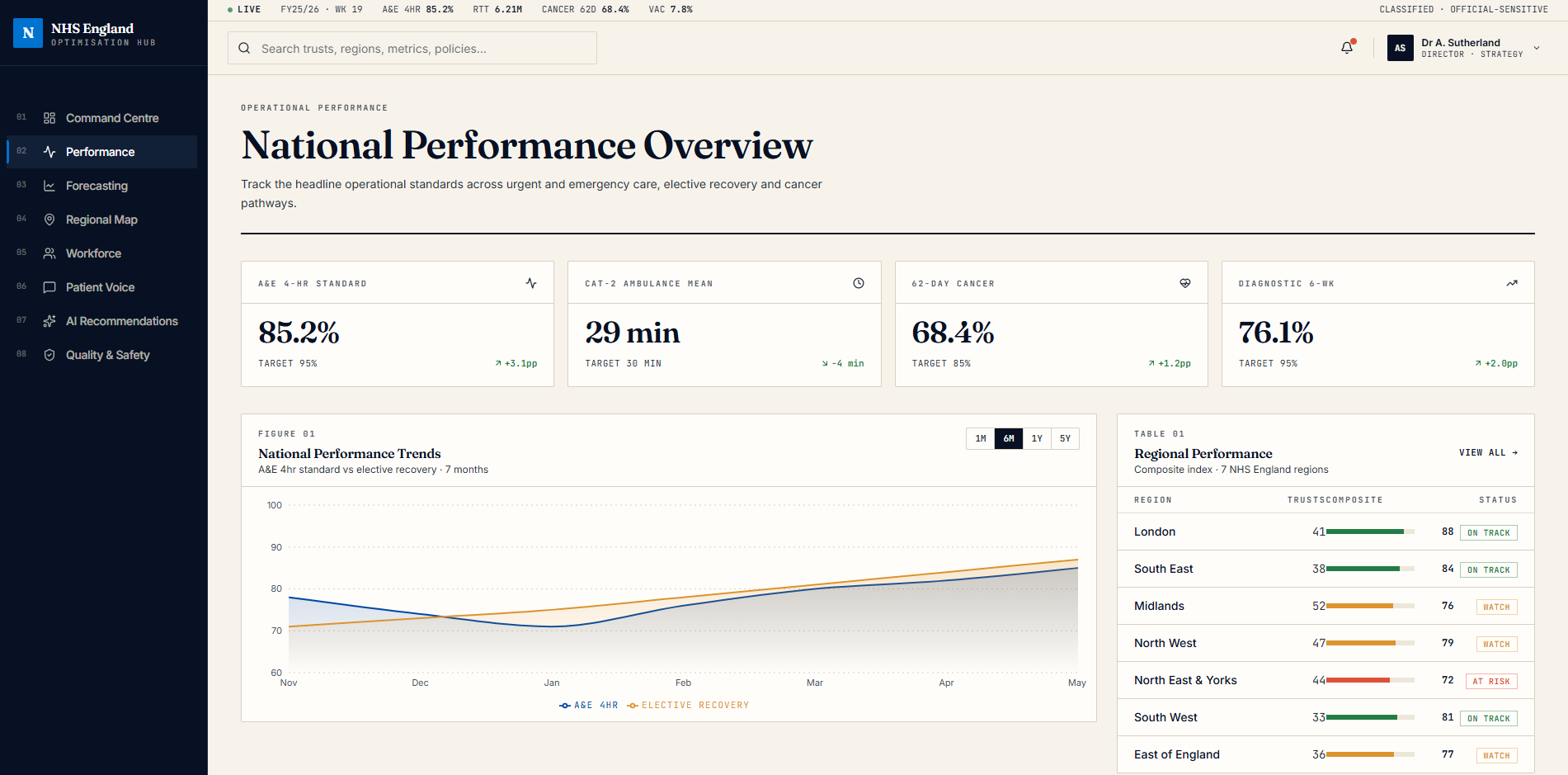Open Patient Voice page
This screenshot has width=1568, height=775.
(101, 287)
